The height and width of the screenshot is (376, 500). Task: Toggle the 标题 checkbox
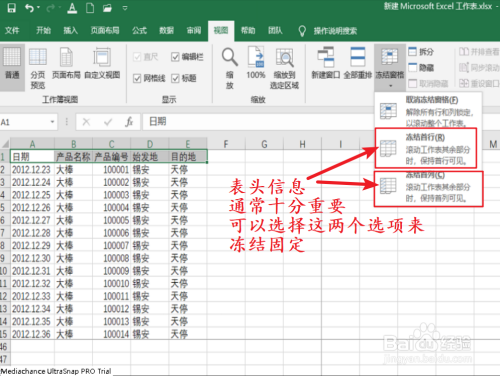[175, 78]
